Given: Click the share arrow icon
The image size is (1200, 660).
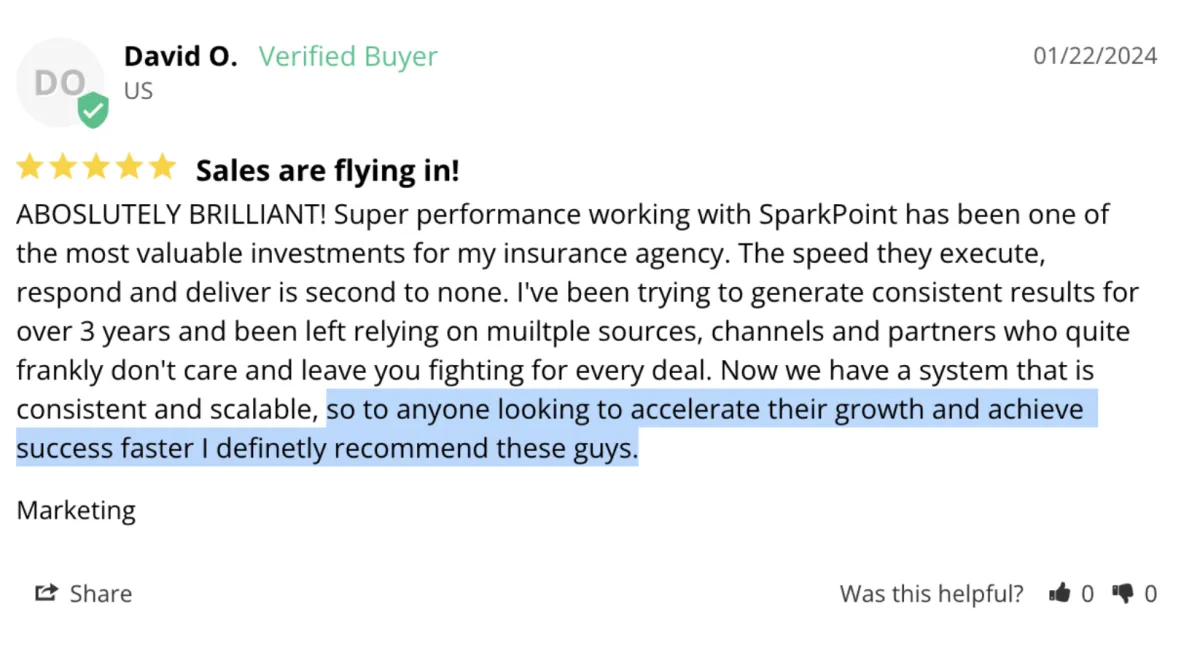Looking at the screenshot, I should tap(46, 593).
